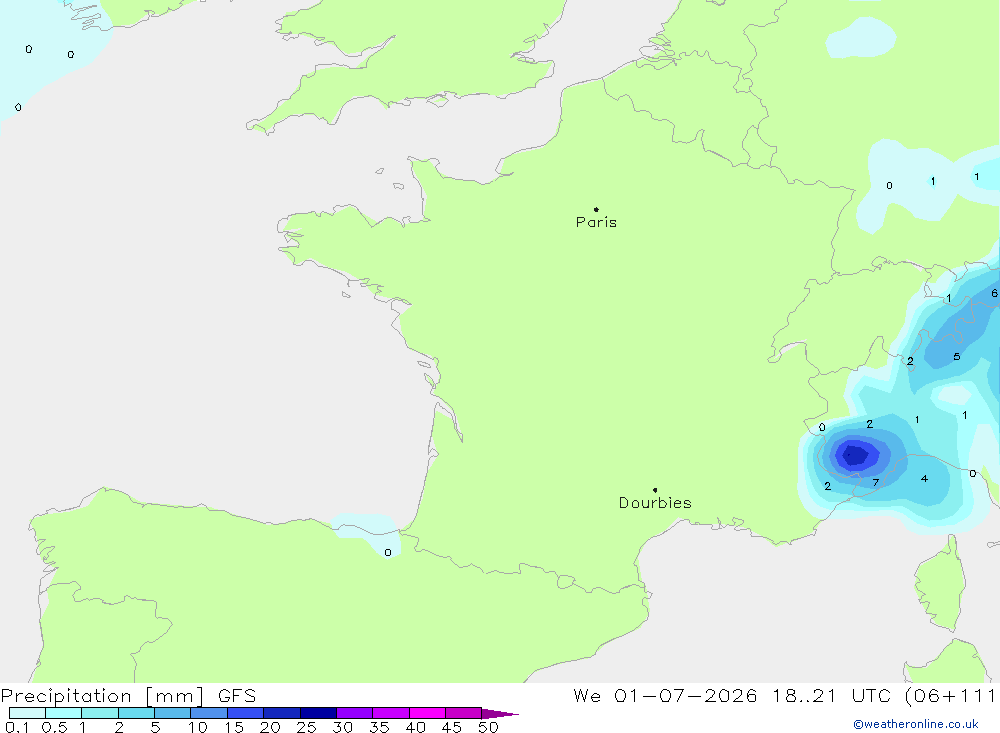Click the map precipitation value 7
This screenshot has width=1000, height=733.
876,483
